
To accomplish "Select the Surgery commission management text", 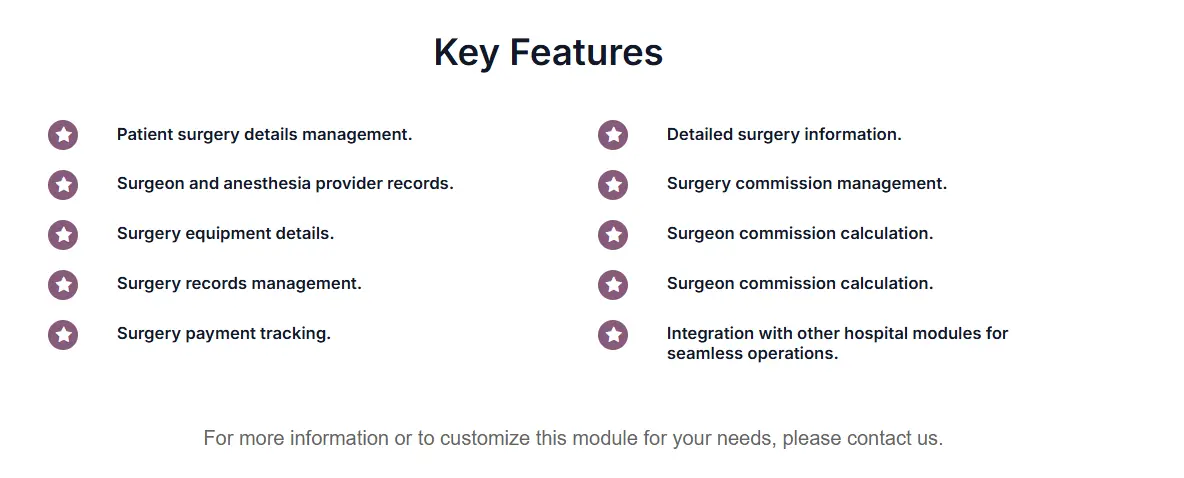I will 806,184.
